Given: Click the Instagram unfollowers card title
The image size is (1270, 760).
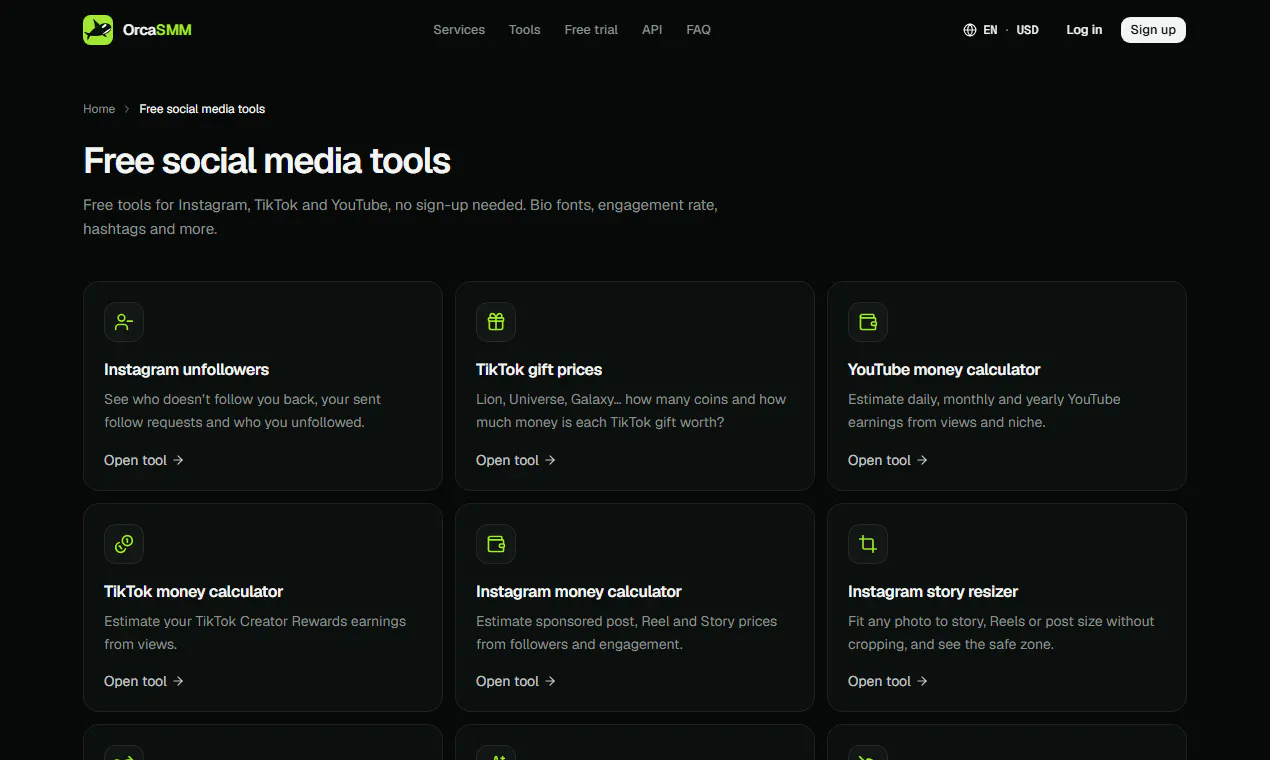Looking at the screenshot, I should tap(187, 370).
